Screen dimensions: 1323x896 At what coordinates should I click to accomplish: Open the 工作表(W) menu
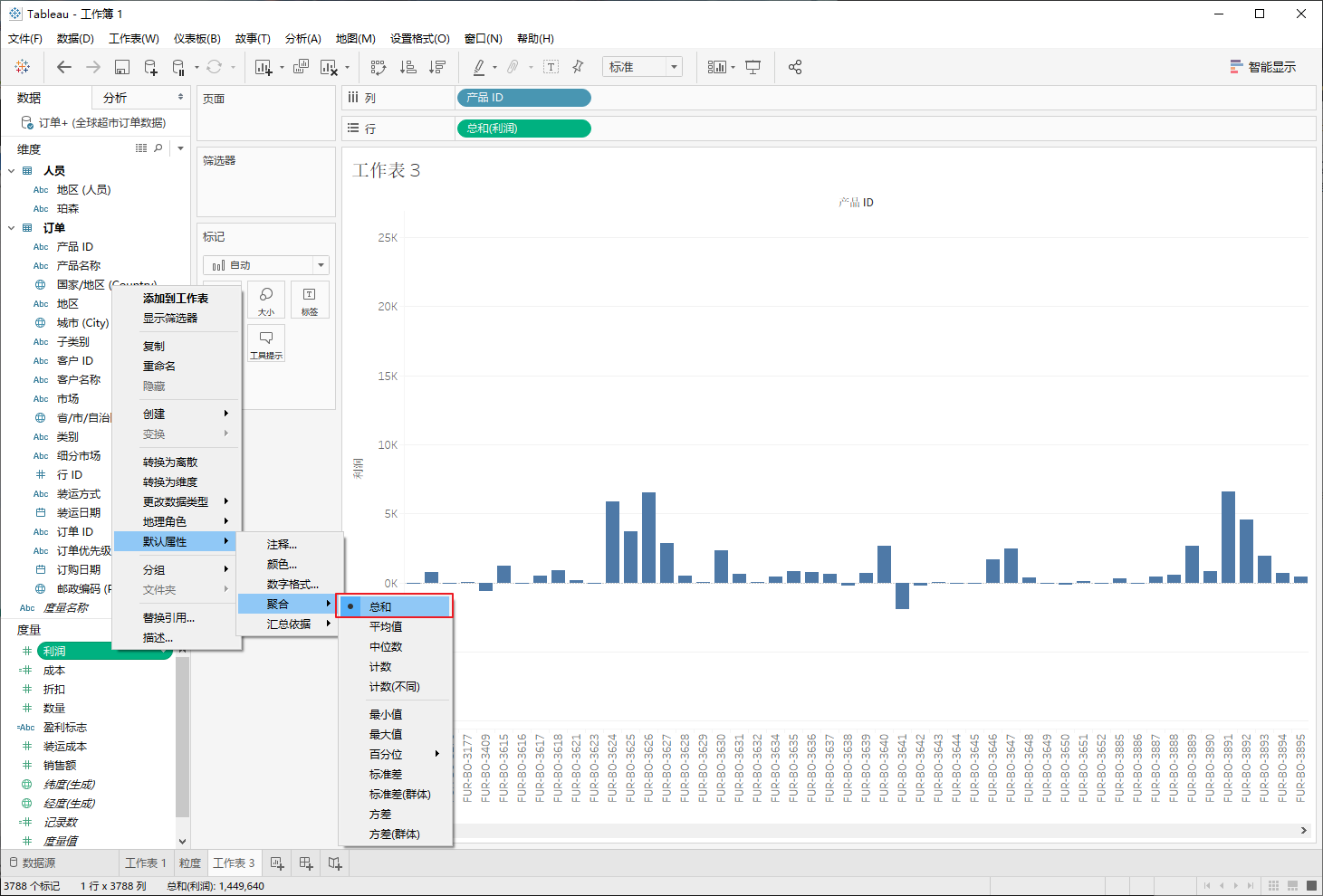(x=134, y=39)
